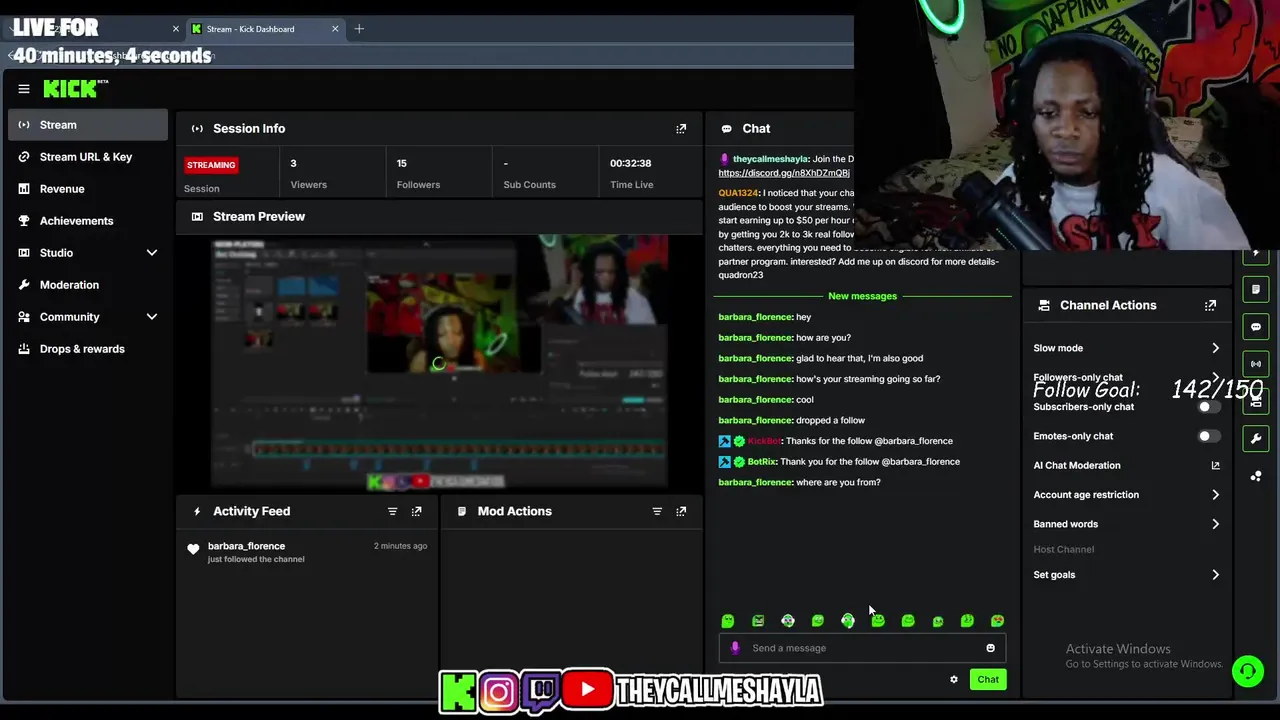Viewport: 1280px width, 720px height.
Task: Open AI Chat Moderation external link icon
Action: [x=1215, y=465]
